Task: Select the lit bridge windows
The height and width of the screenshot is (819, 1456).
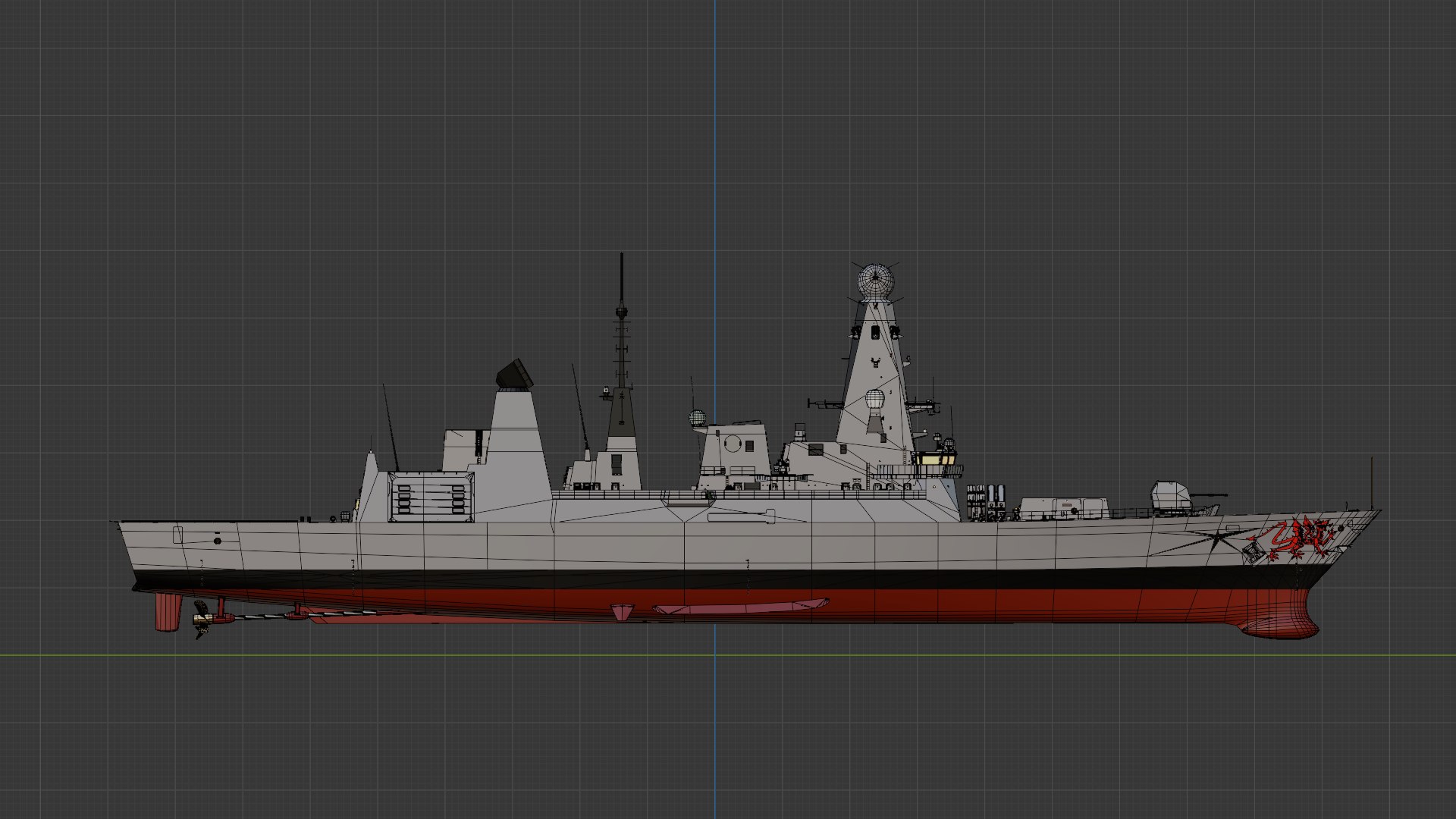Action: [936, 458]
